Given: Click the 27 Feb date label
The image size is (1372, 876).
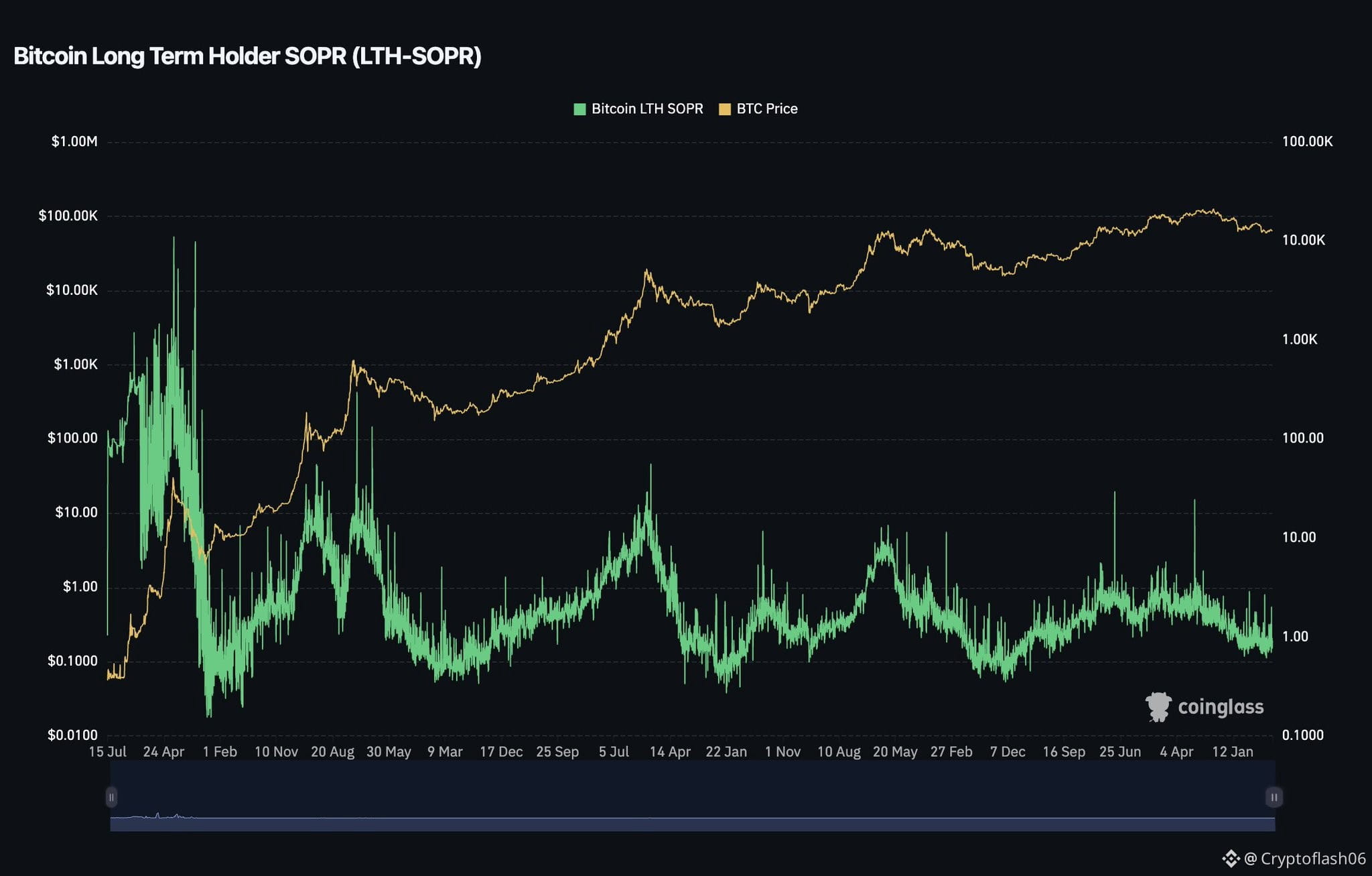Looking at the screenshot, I should 951,752.
